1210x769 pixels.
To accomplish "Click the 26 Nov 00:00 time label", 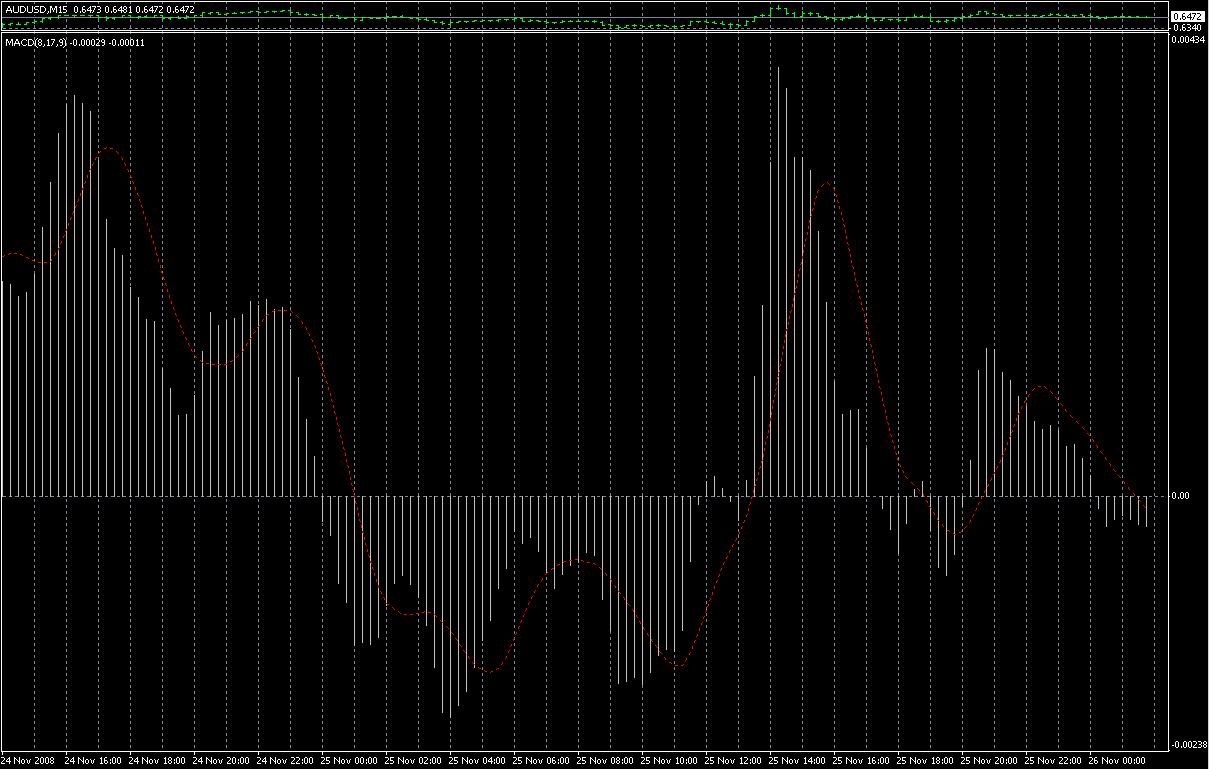I will click(1117, 760).
